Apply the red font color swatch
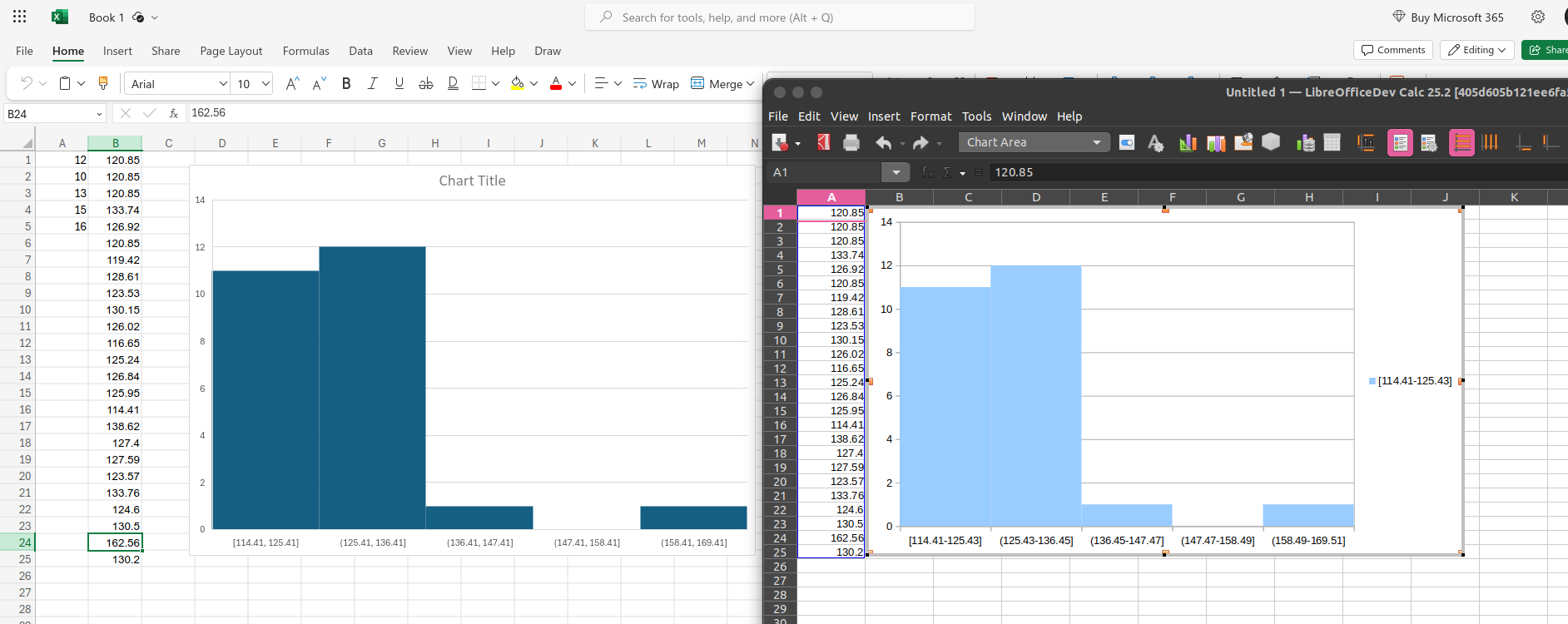The height and width of the screenshot is (624, 1568). (556, 83)
